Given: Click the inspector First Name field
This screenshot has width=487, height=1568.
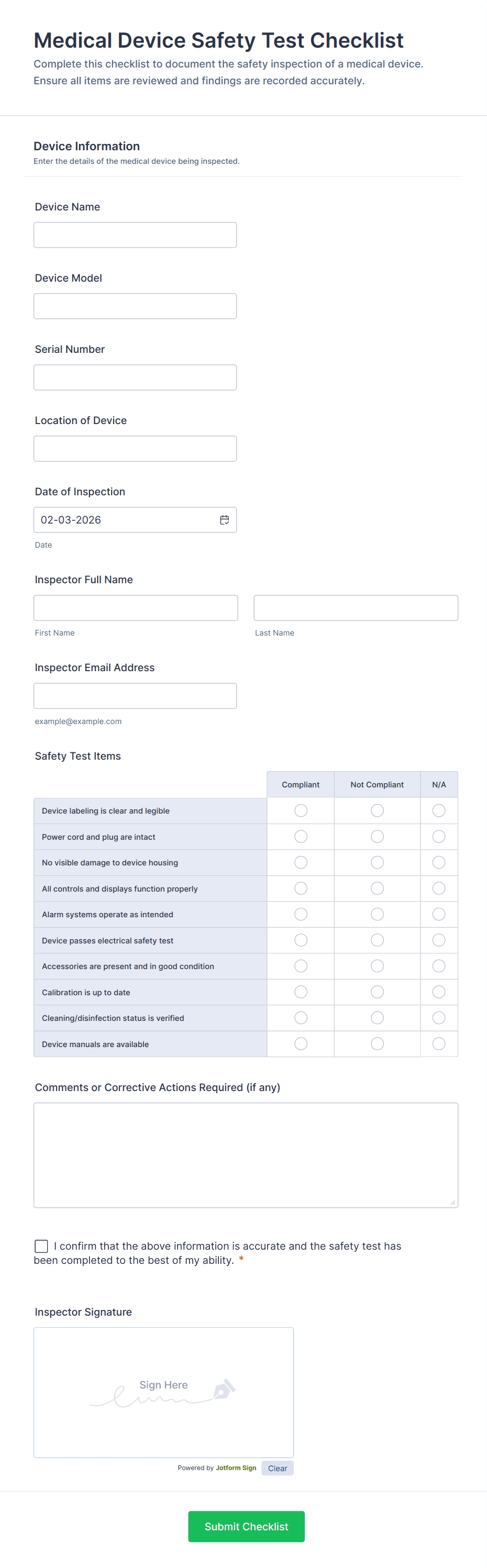Looking at the screenshot, I should [135, 608].
